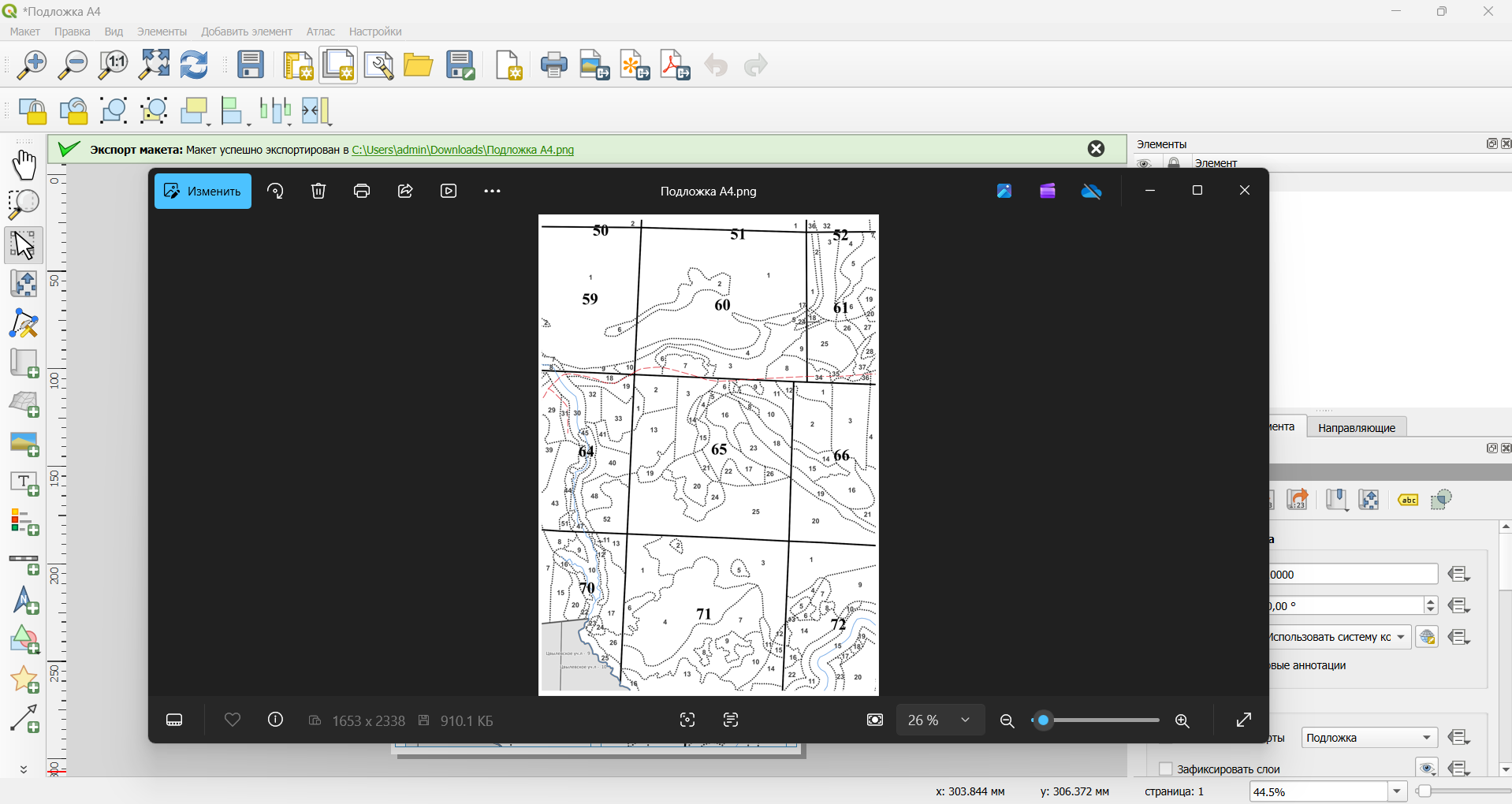Click the Изменить edit button
The image size is (1512, 804).
click(203, 191)
